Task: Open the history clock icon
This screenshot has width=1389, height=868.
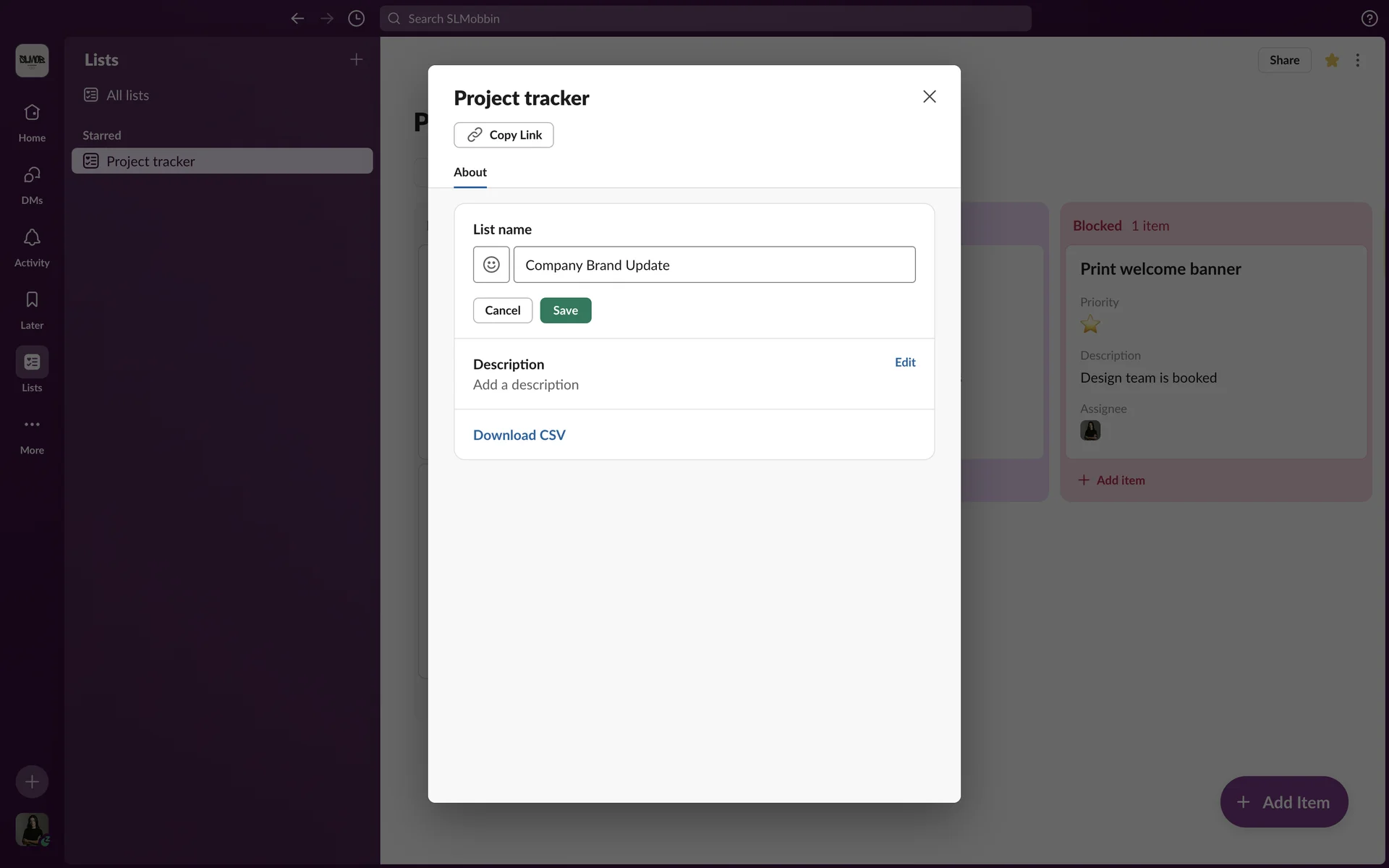Action: click(x=356, y=19)
